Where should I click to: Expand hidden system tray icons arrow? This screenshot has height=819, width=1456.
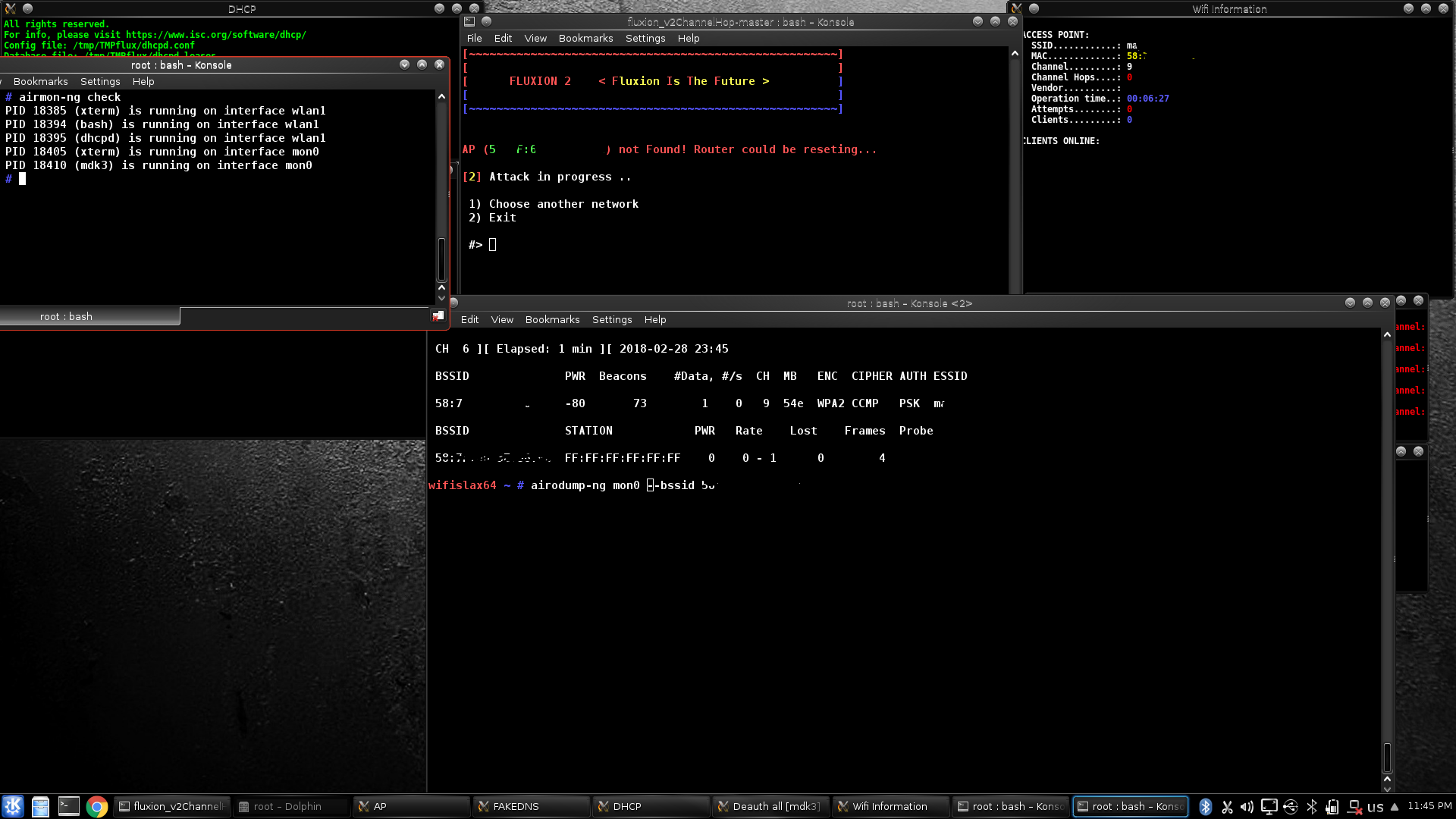[x=1394, y=807]
